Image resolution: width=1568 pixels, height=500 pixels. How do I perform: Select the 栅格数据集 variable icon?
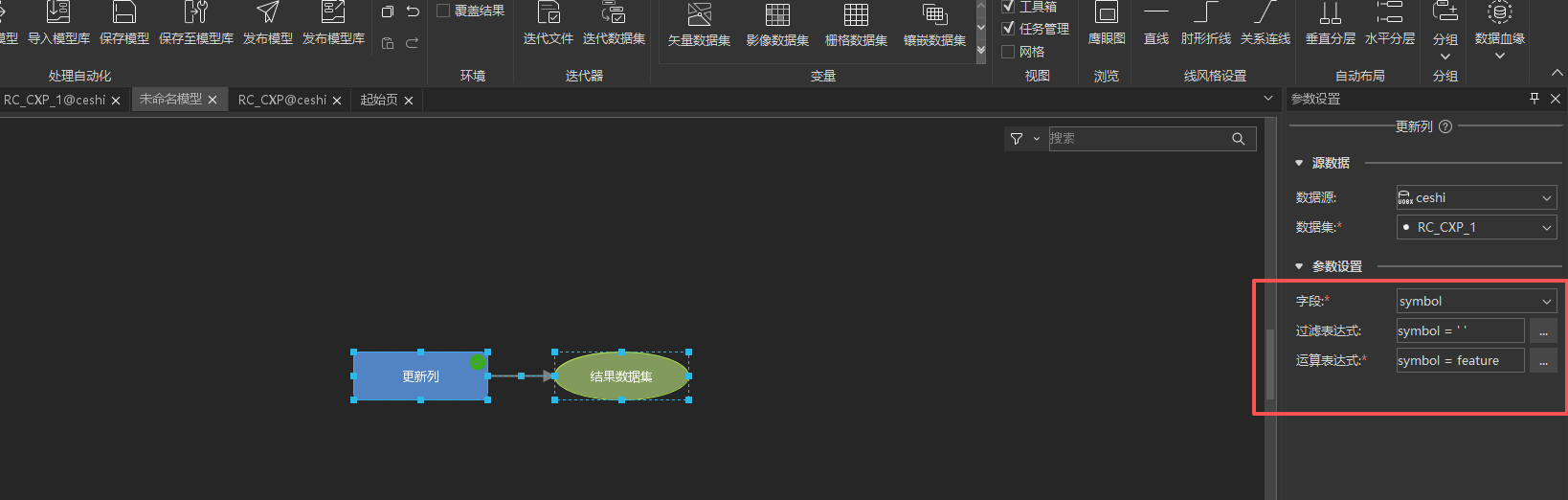click(856, 16)
